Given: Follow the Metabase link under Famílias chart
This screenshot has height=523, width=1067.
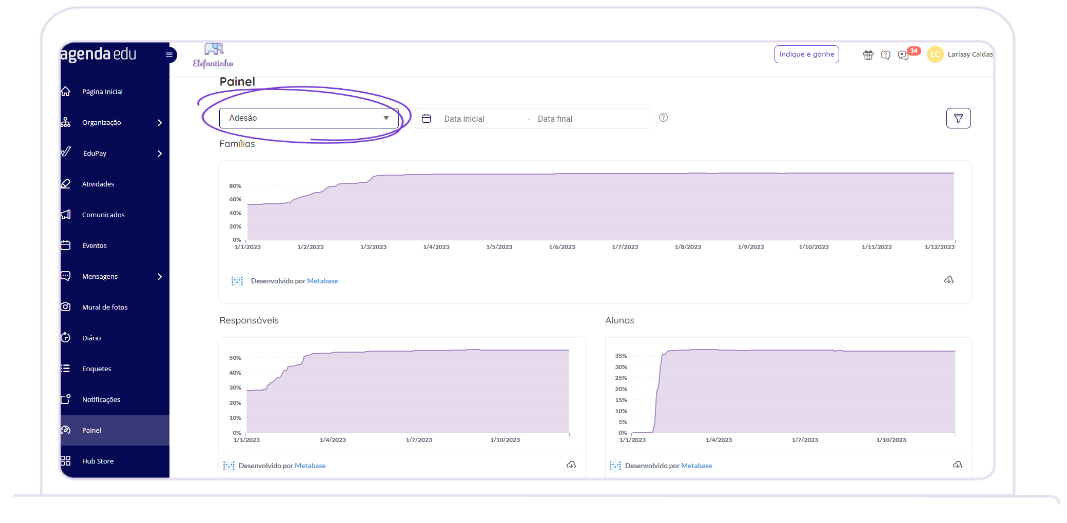Looking at the screenshot, I should (322, 281).
